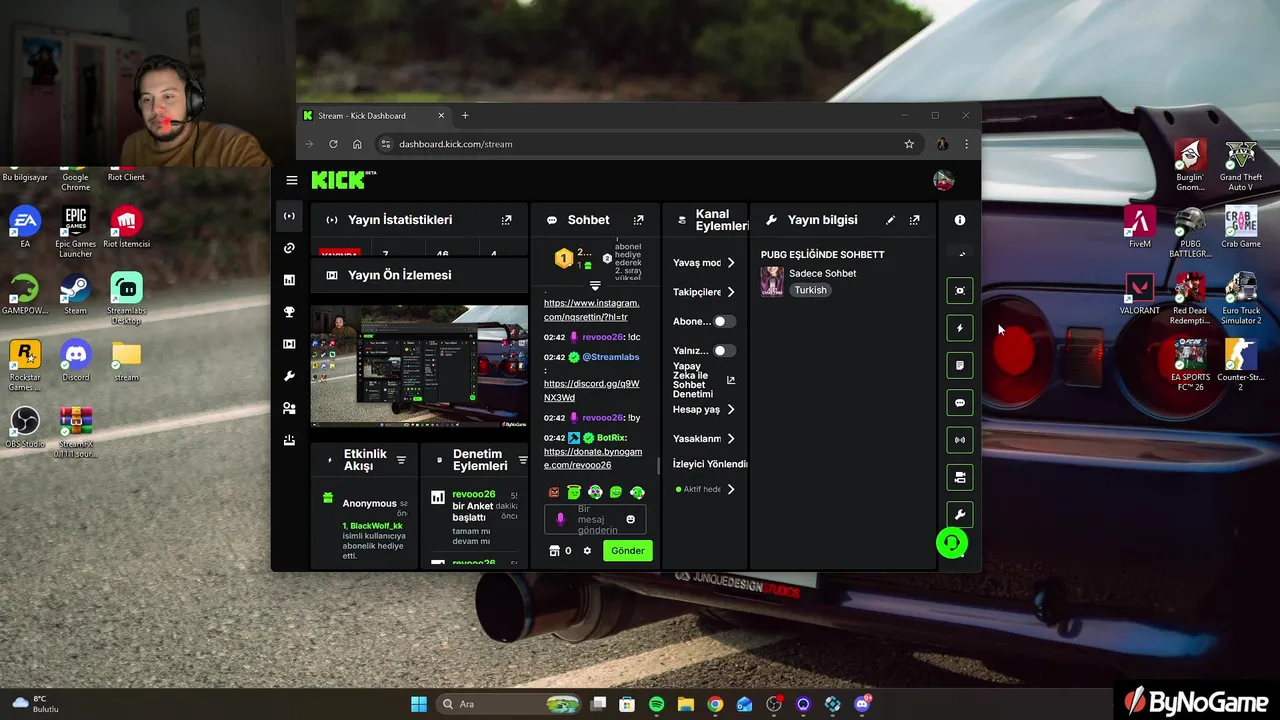Open a new Chrome tab
This screenshot has height=720, width=1280.
tap(465, 115)
